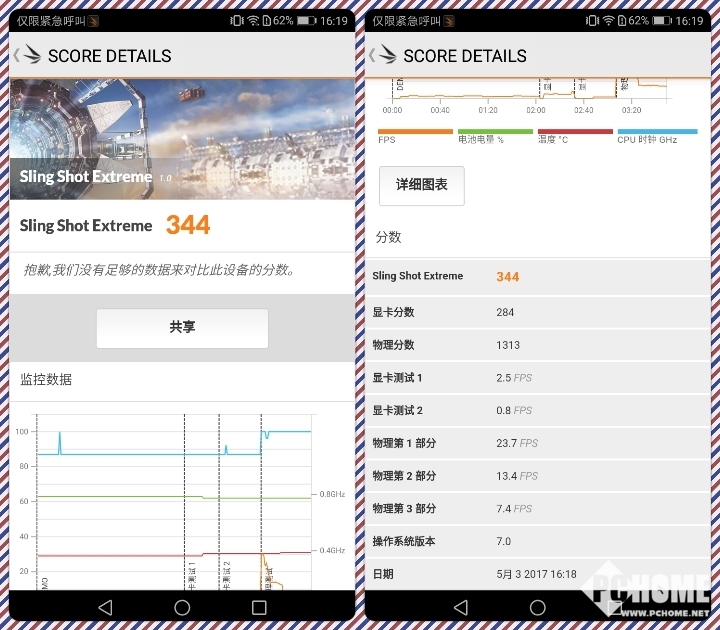Select the 显卡测试 1 2.5 FPS row
720x630 pixels.
[x=538, y=378]
